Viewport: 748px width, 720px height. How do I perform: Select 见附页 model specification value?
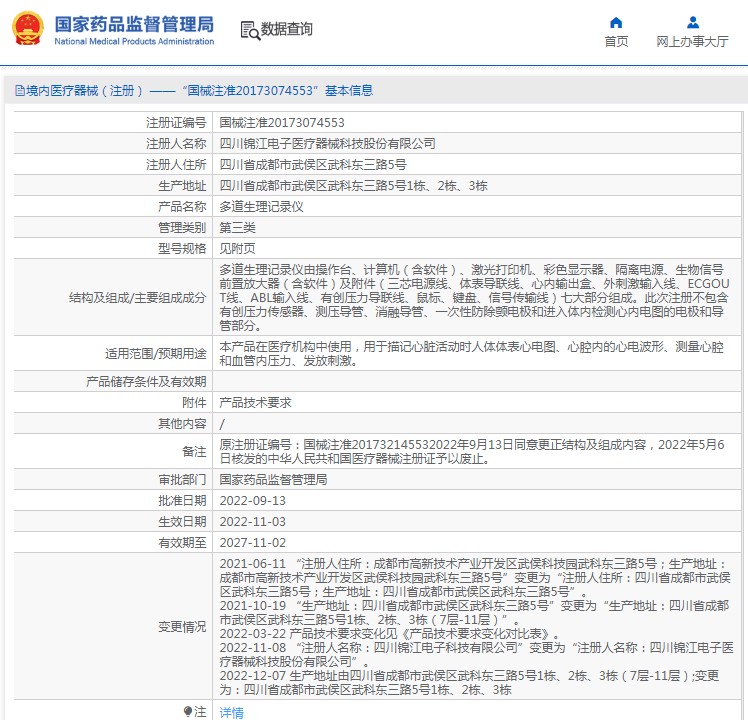pyautogui.click(x=238, y=249)
